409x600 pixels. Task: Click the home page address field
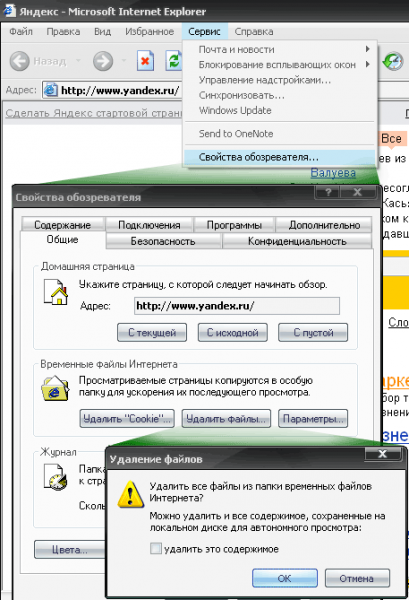tap(237, 306)
